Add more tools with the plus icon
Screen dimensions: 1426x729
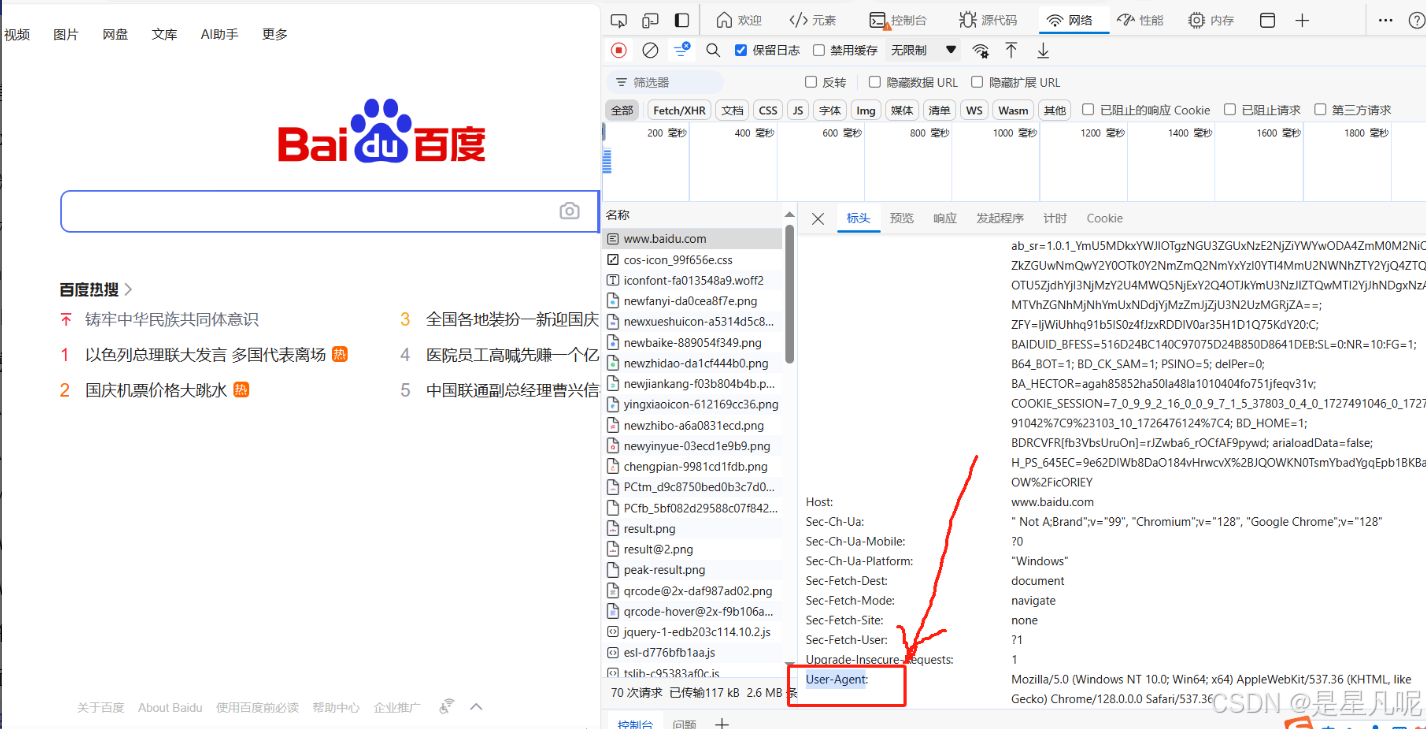coord(1302,20)
